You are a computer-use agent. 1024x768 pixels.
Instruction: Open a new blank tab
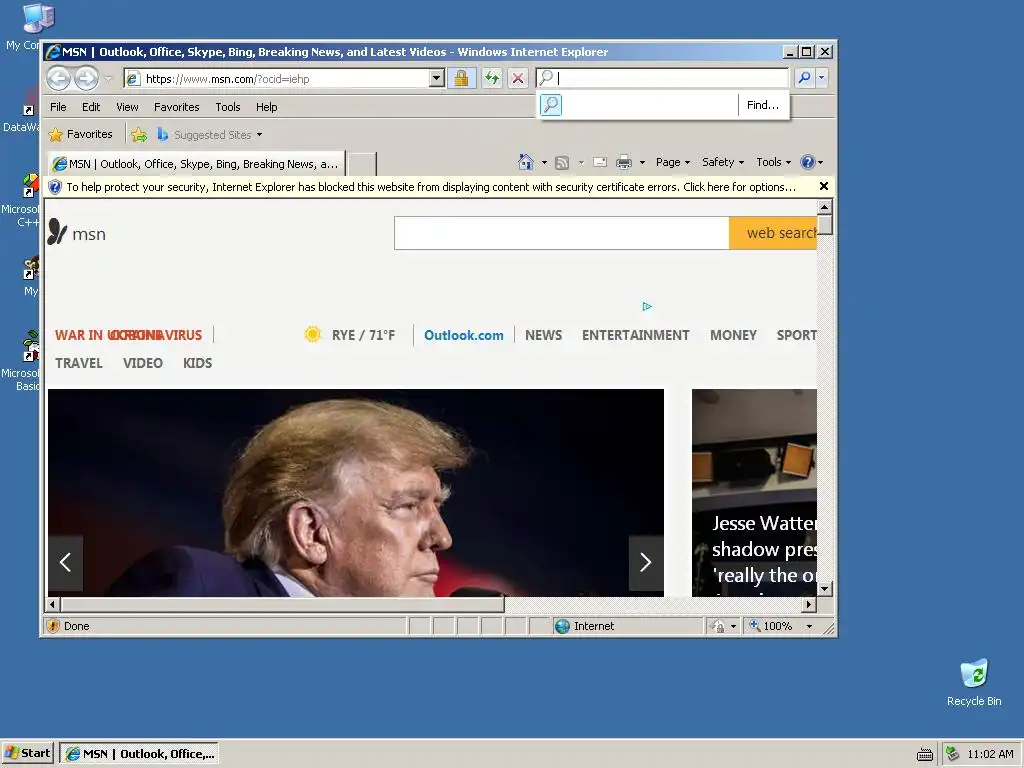click(x=362, y=164)
